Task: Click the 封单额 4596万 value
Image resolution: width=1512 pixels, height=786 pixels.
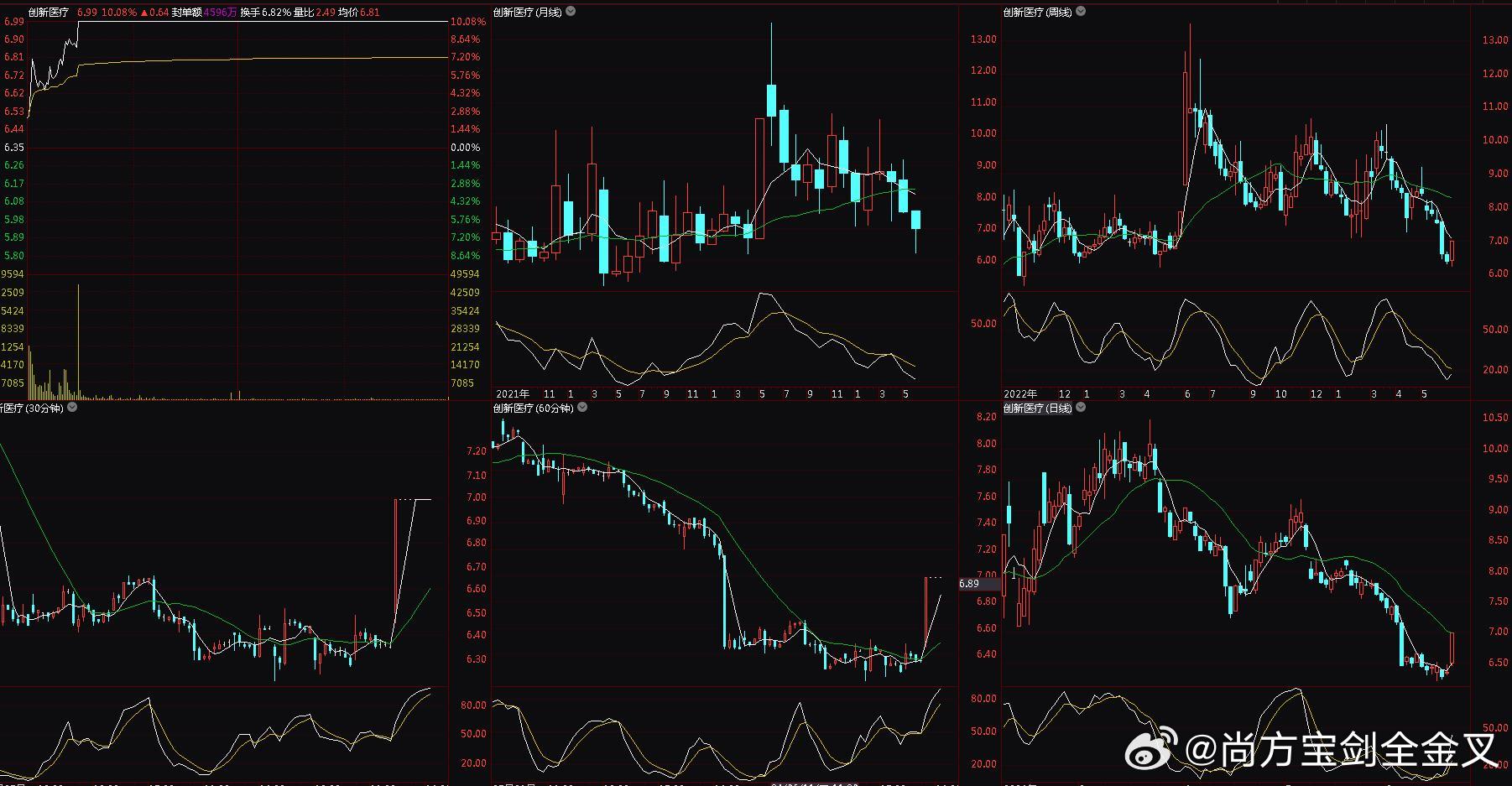Action: pos(204,13)
